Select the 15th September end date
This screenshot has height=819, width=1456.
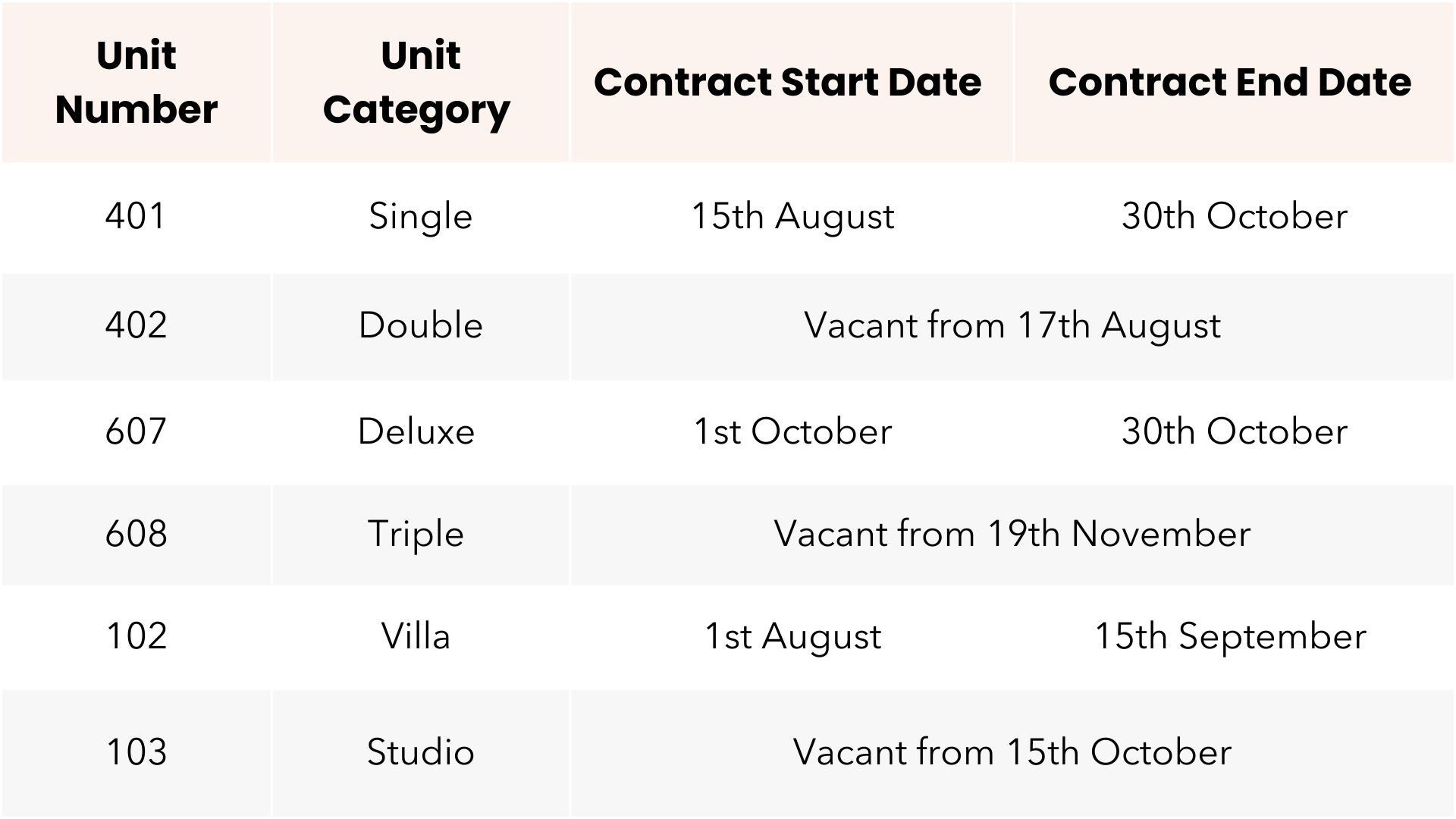click(1230, 636)
